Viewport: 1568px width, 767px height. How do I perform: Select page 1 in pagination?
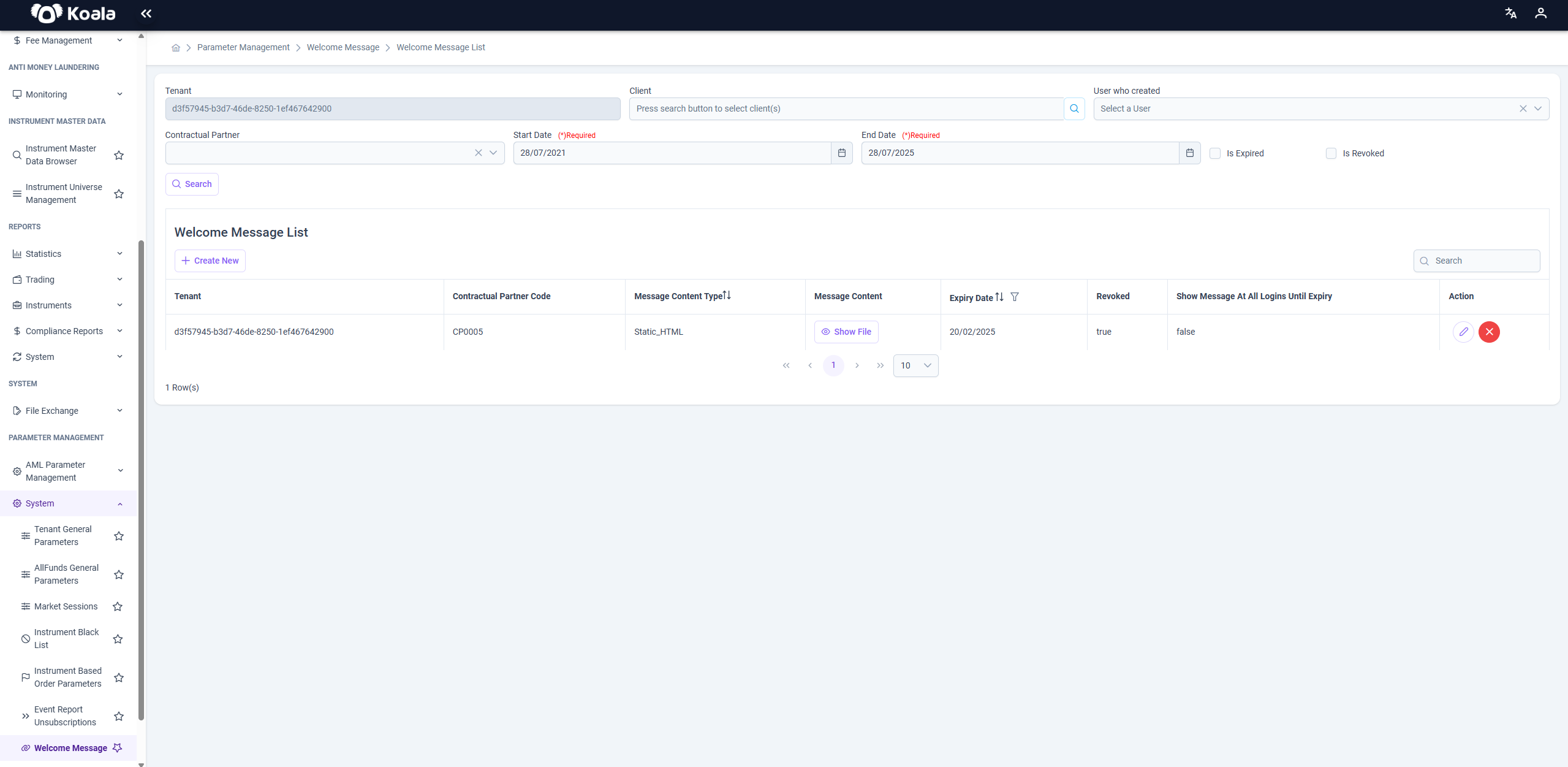coord(833,365)
